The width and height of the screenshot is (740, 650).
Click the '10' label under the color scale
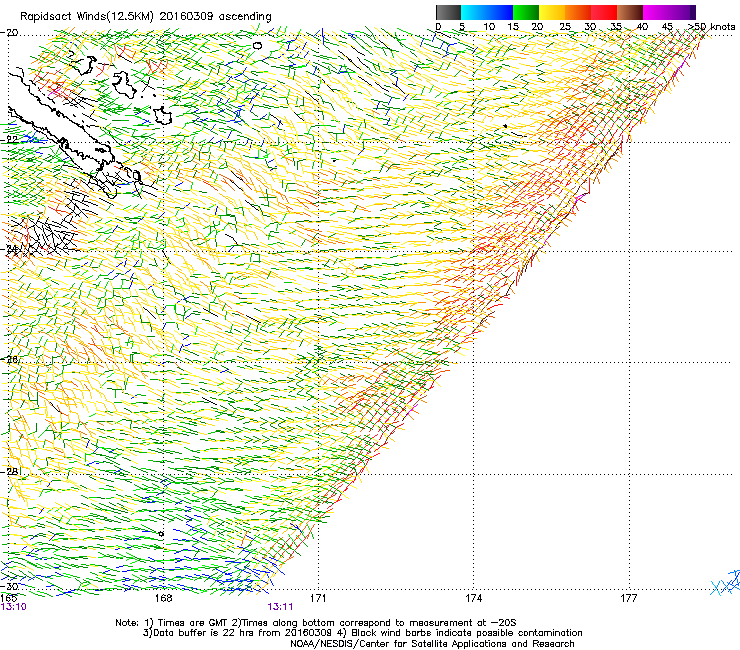click(489, 27)
